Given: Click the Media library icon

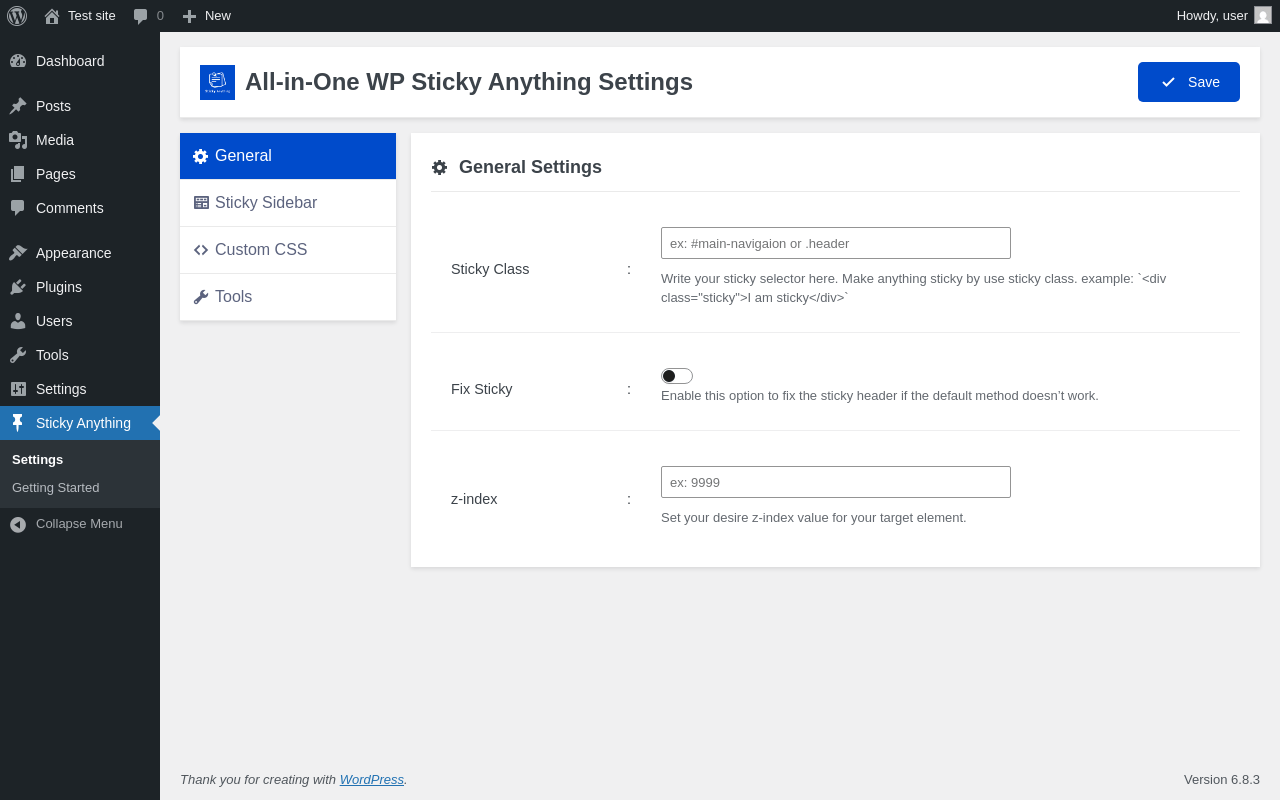Looking at the screenshot, I should pos(18,140).
